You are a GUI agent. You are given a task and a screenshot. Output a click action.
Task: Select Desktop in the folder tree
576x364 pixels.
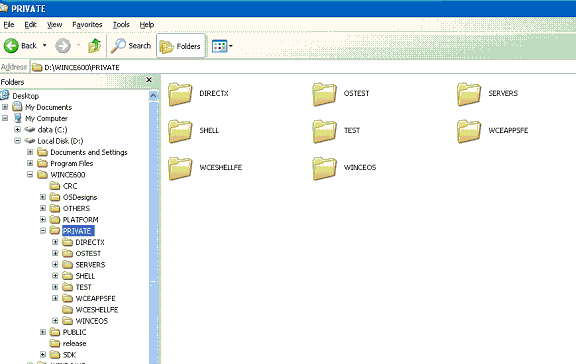(x=26, y=96)
